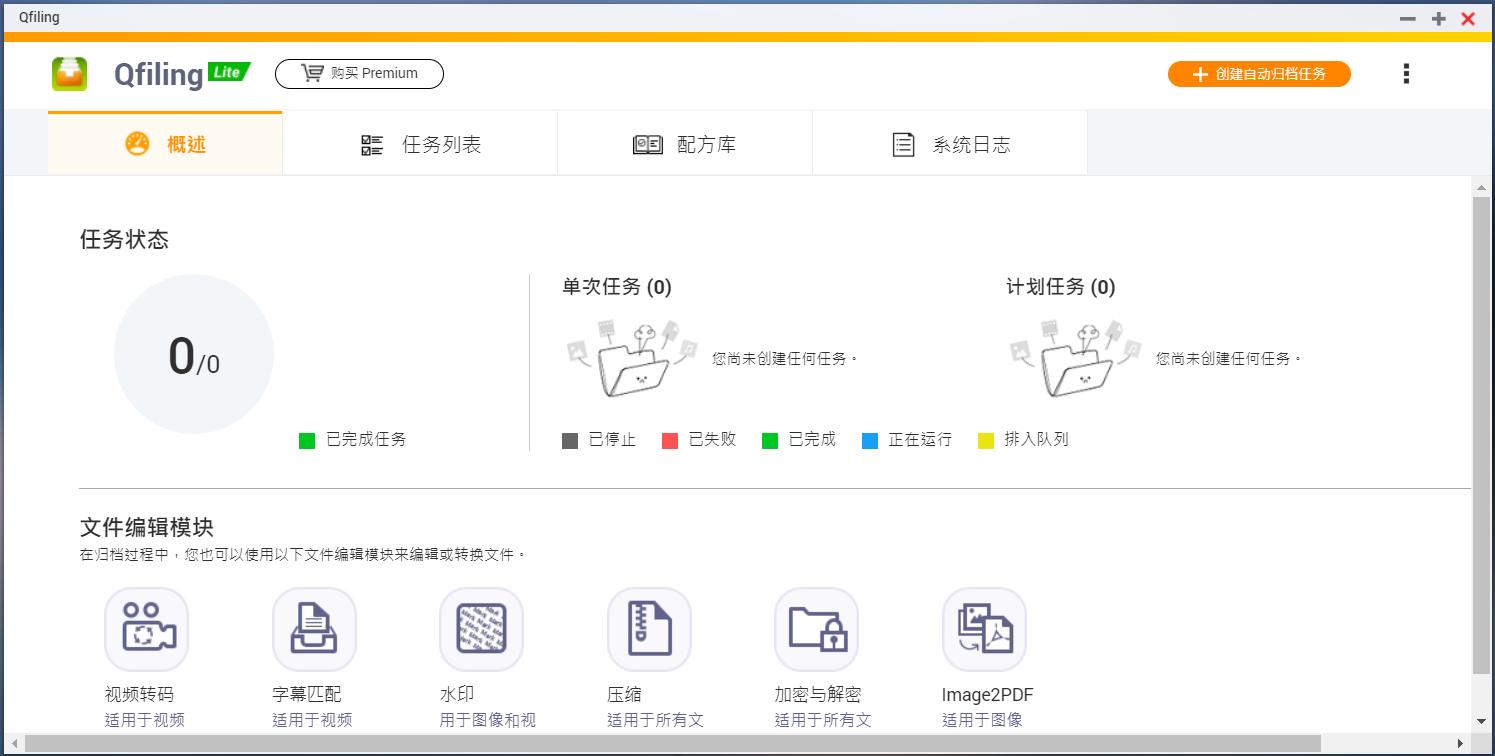Click the 购买 Premium upgrade button

point(359,73)
